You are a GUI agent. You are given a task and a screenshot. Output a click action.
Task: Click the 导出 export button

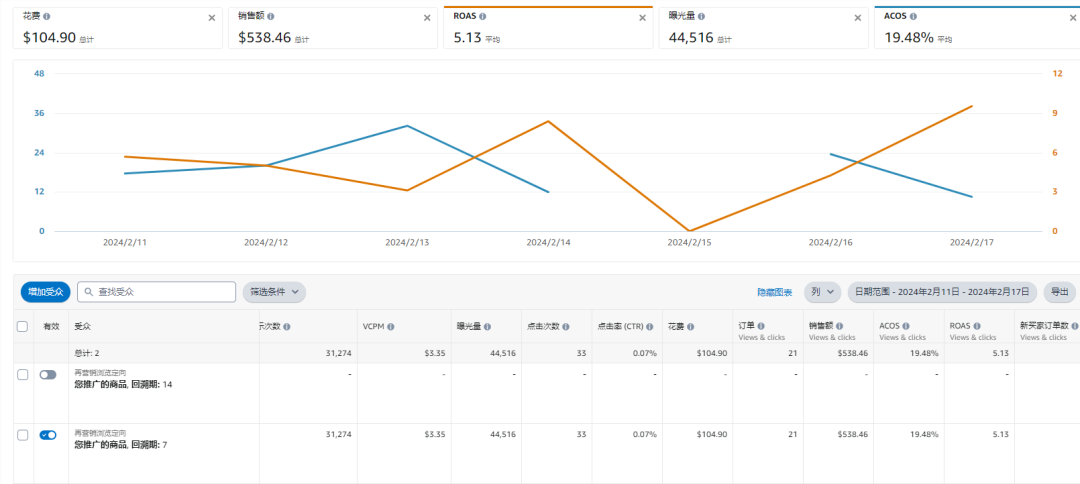tap(1059, 292)
